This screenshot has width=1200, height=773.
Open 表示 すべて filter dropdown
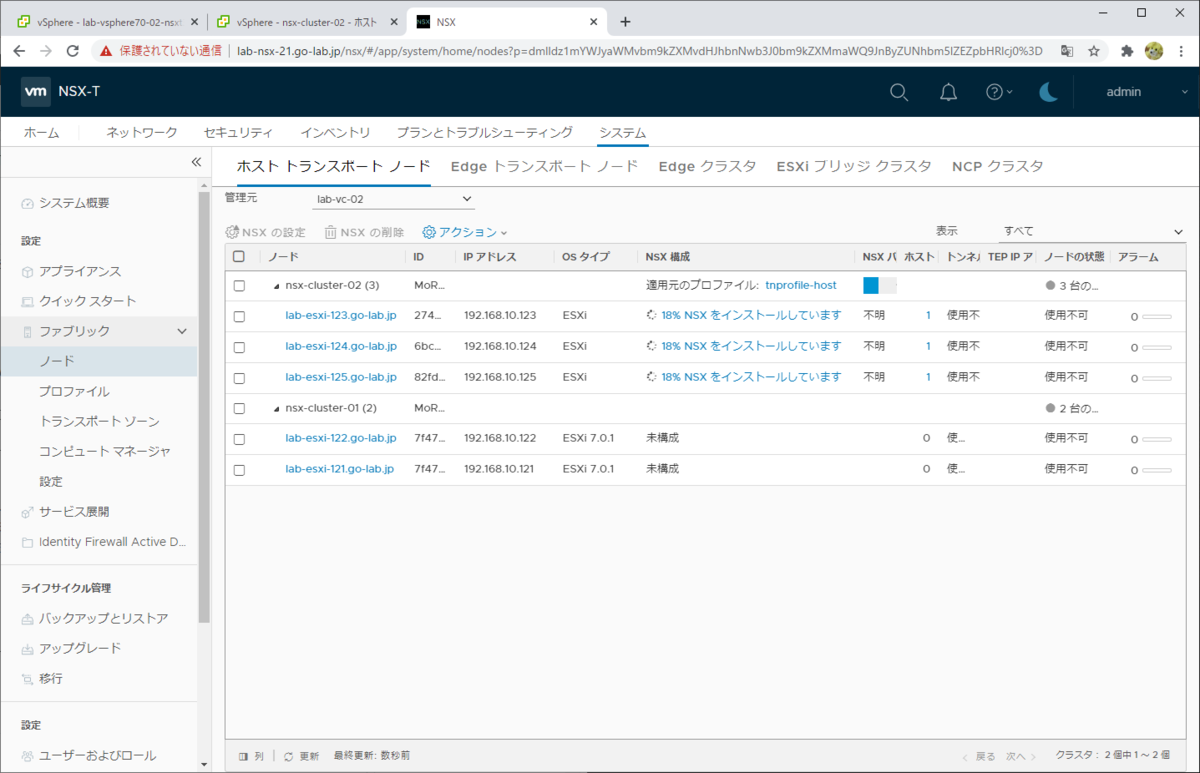point(1091,230)
